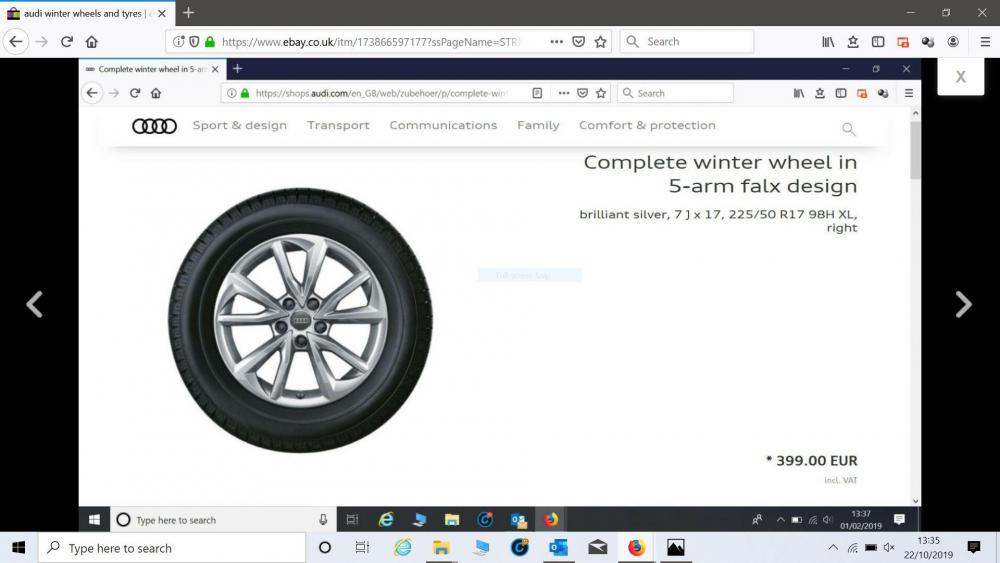The height and width of the screenshot is (563, 1000).
Task: Bookmark Audi page with inner star icon
Action: click(601, 93)
